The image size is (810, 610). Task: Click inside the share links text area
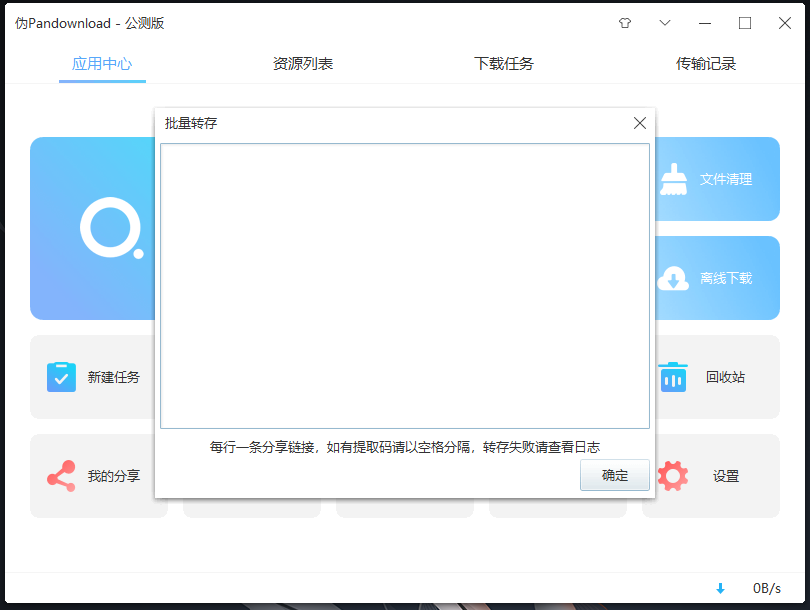click(405, 286)
